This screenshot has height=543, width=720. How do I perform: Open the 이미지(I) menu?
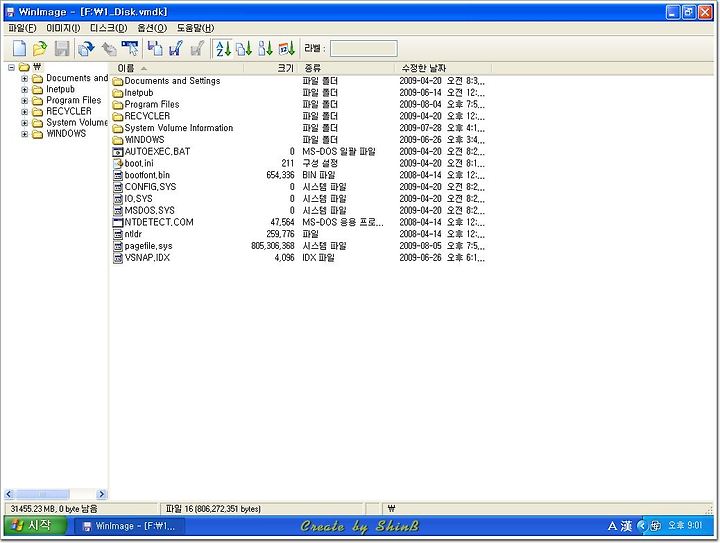(63, 28)
